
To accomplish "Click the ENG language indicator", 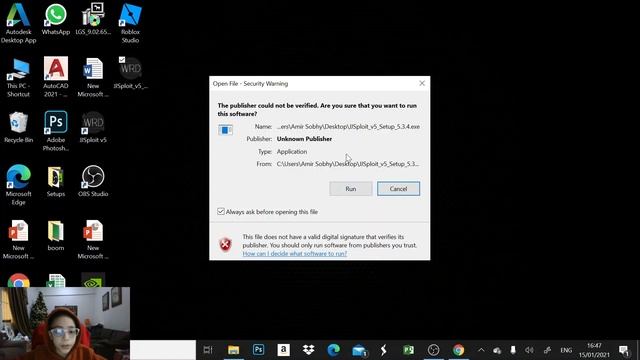I will pyautogui.click(x=566, y=350).
